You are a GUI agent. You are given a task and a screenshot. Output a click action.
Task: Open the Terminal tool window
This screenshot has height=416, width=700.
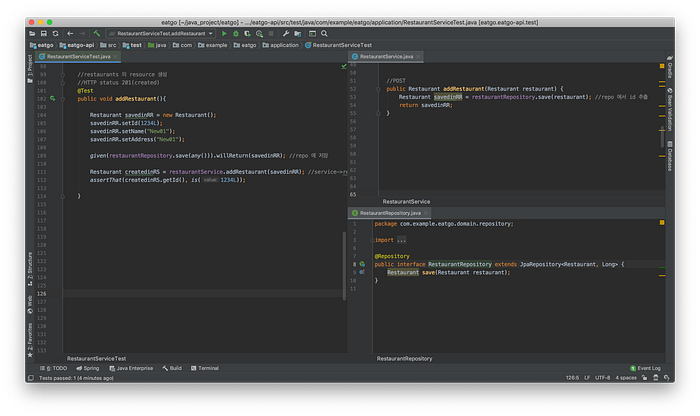coord(205,368)
